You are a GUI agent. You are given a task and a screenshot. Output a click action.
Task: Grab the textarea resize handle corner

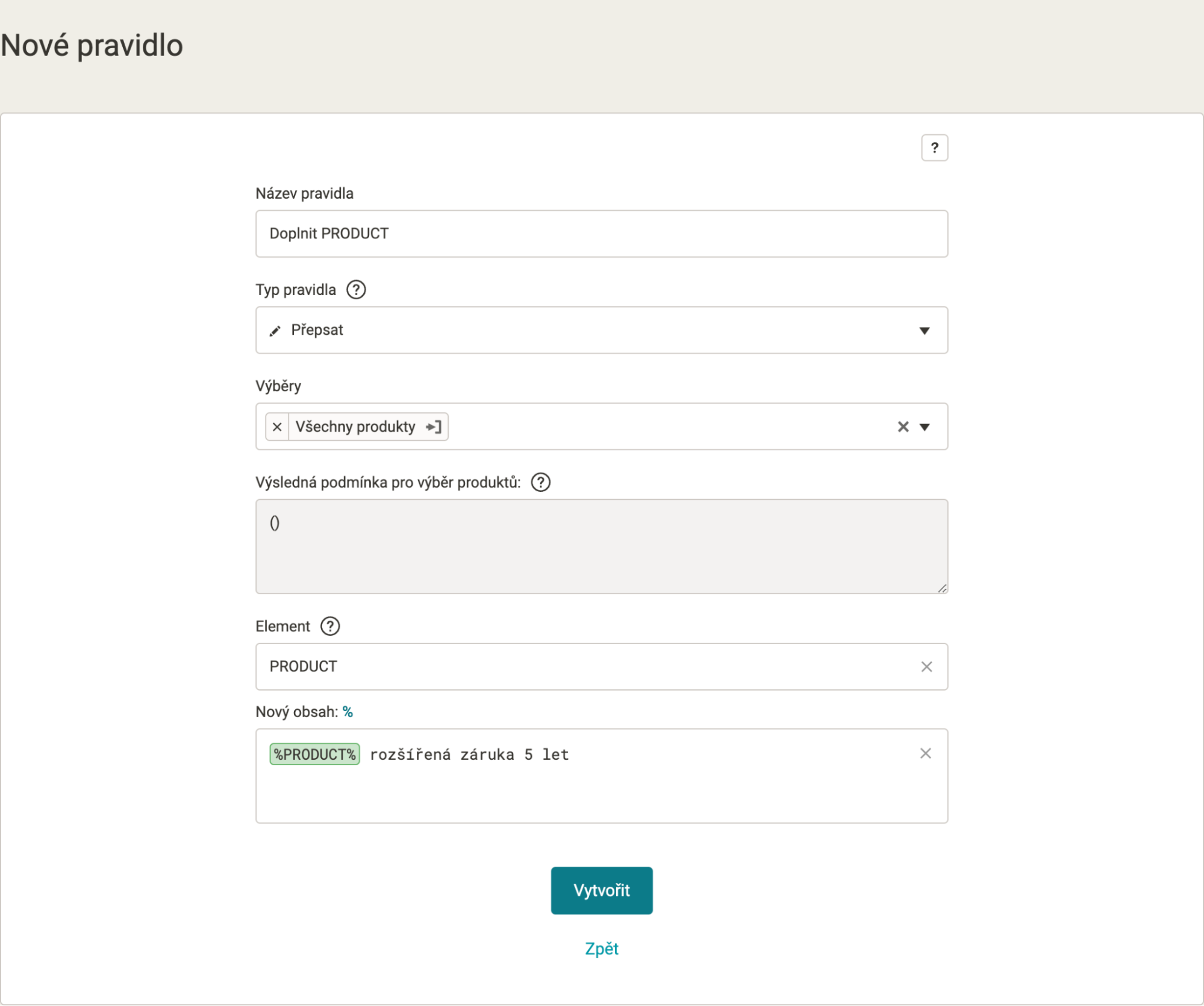[942, 588]
